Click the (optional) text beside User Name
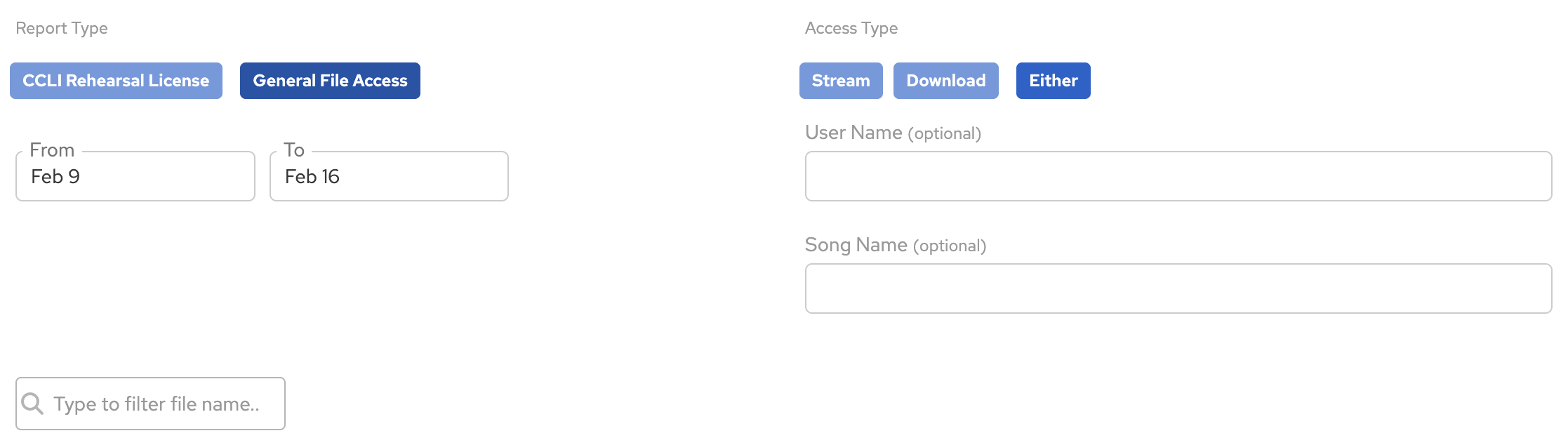 click(x=944, y=133)
